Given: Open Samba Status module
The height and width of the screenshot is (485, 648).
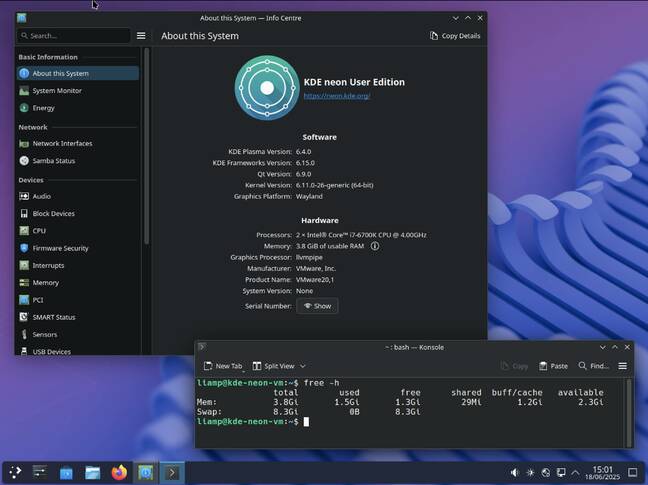Looking at the screenshot, I should click(x=78, y=161).
